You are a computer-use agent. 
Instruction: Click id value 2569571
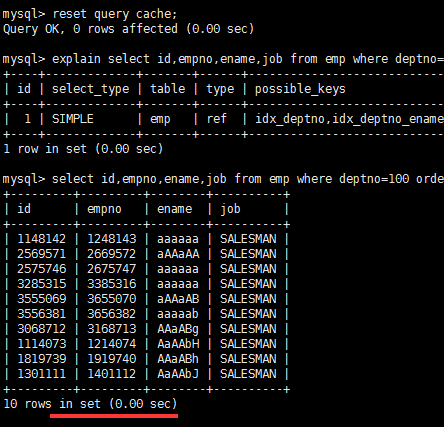(x=42, y=254)
